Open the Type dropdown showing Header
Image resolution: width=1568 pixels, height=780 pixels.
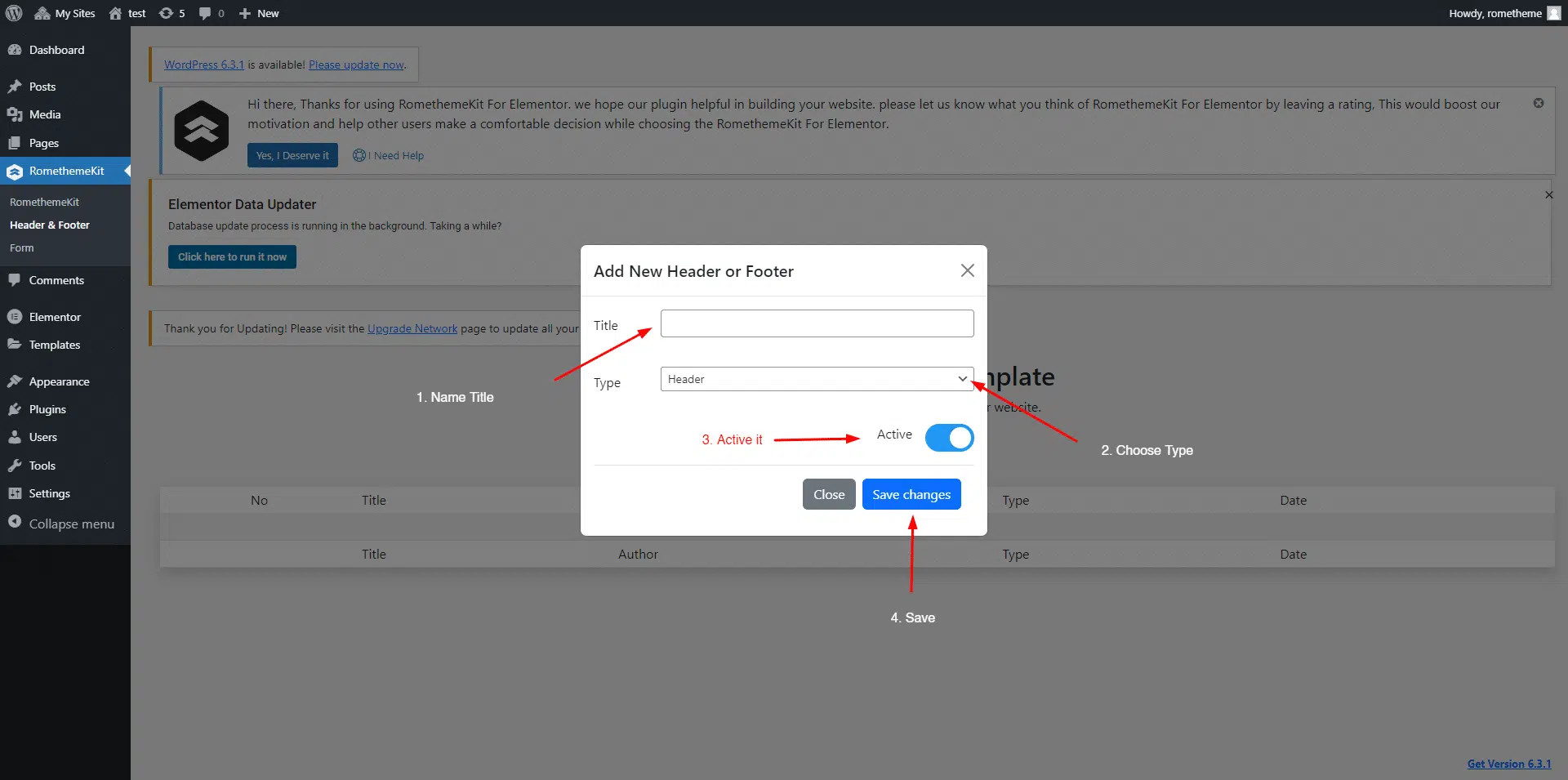pos(817,379)
